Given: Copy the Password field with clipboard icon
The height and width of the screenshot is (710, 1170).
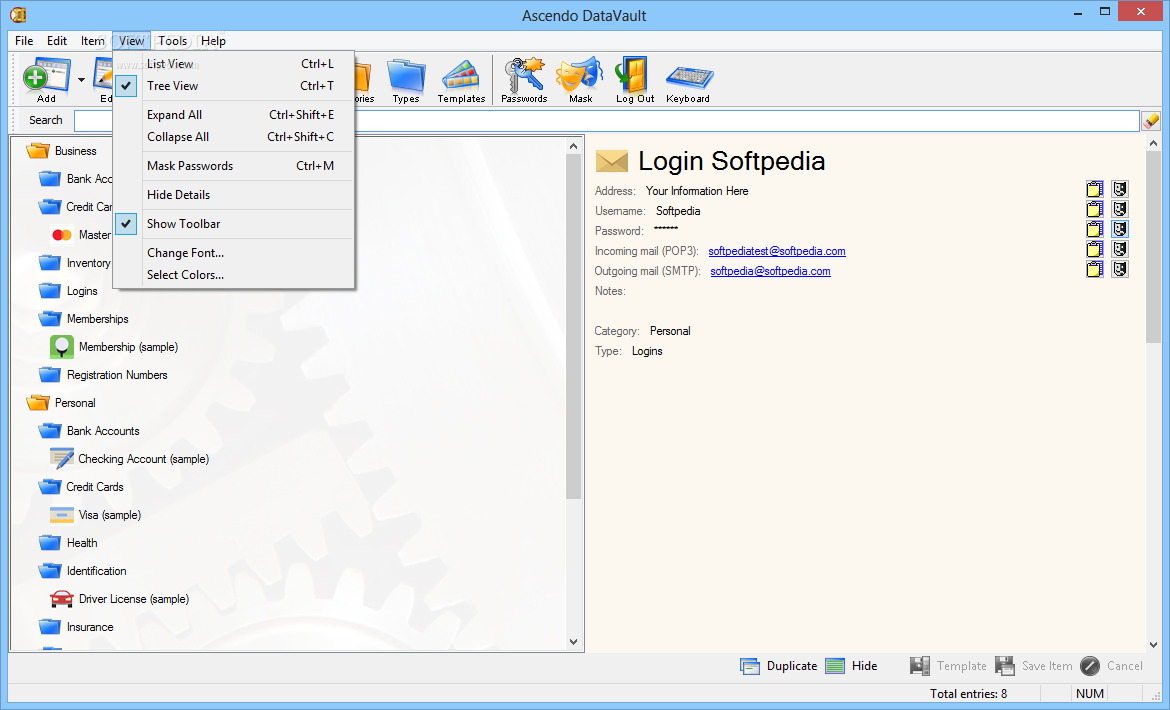Looking at the screenshot, I should coord(1095,230).
